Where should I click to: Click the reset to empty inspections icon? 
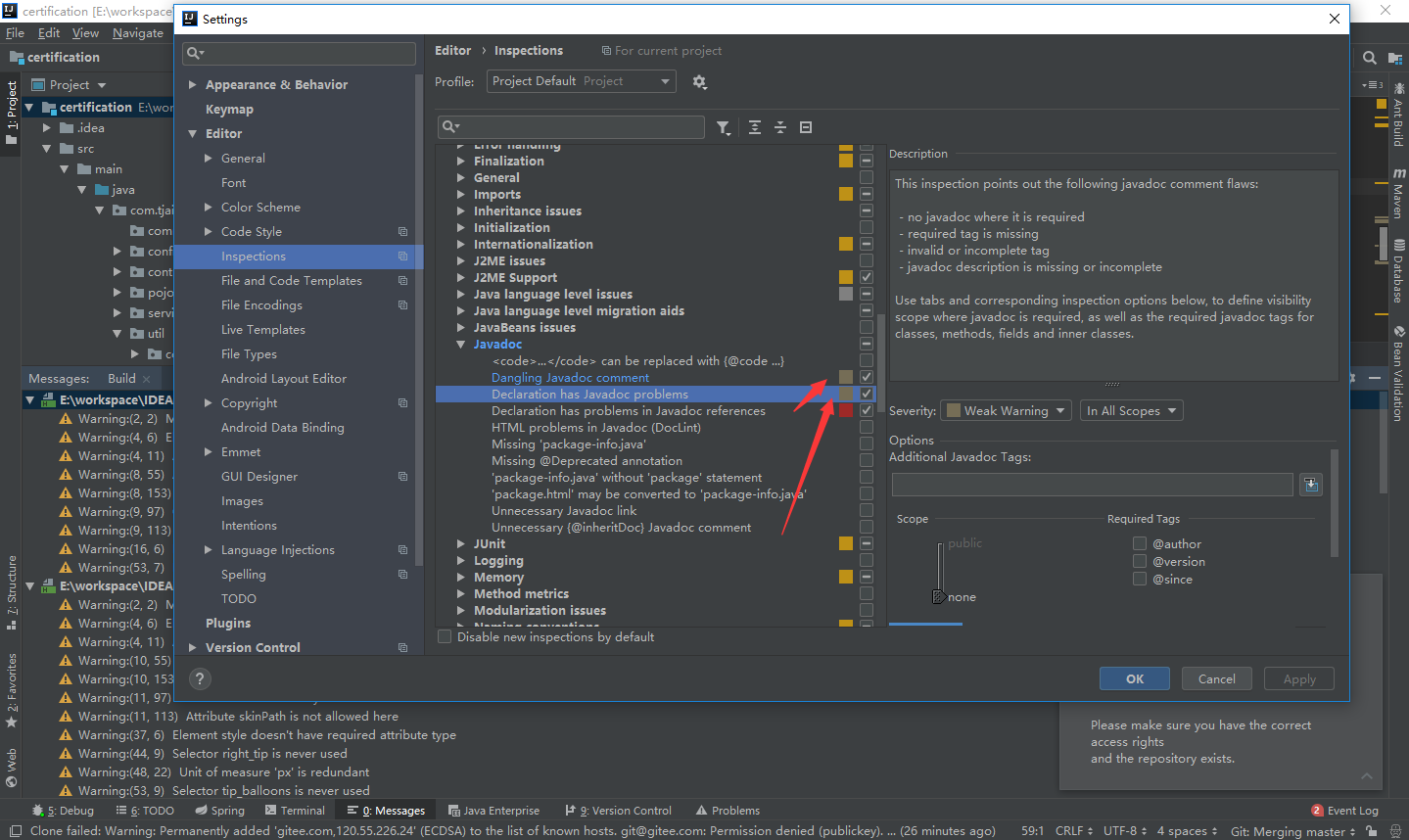pos(806,127)
